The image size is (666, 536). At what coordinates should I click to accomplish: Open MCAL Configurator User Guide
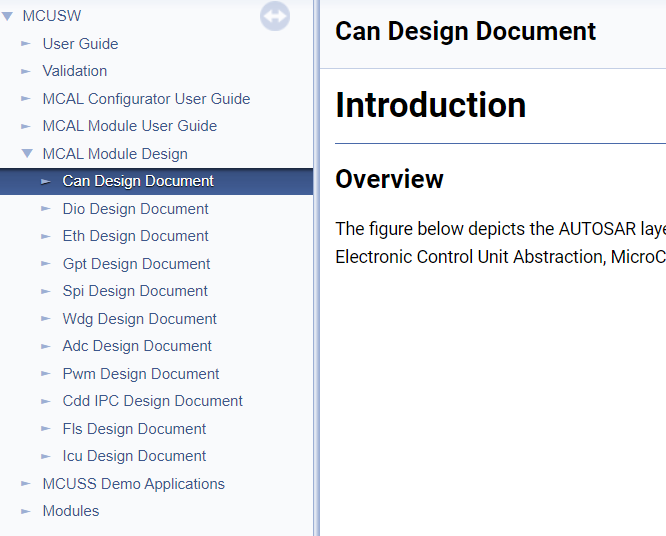point(146,99)
